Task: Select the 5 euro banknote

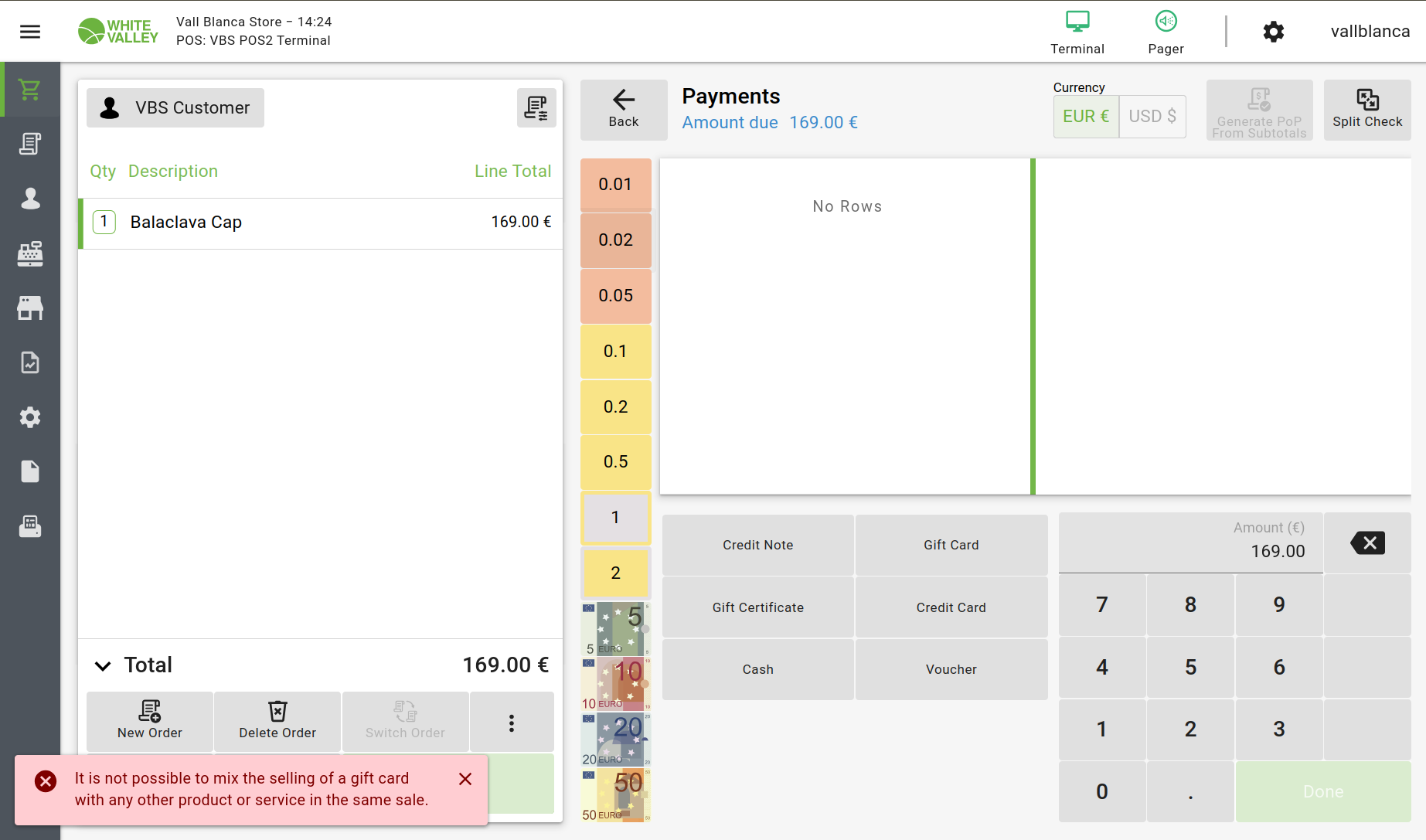Action: [x=616, y=629]
